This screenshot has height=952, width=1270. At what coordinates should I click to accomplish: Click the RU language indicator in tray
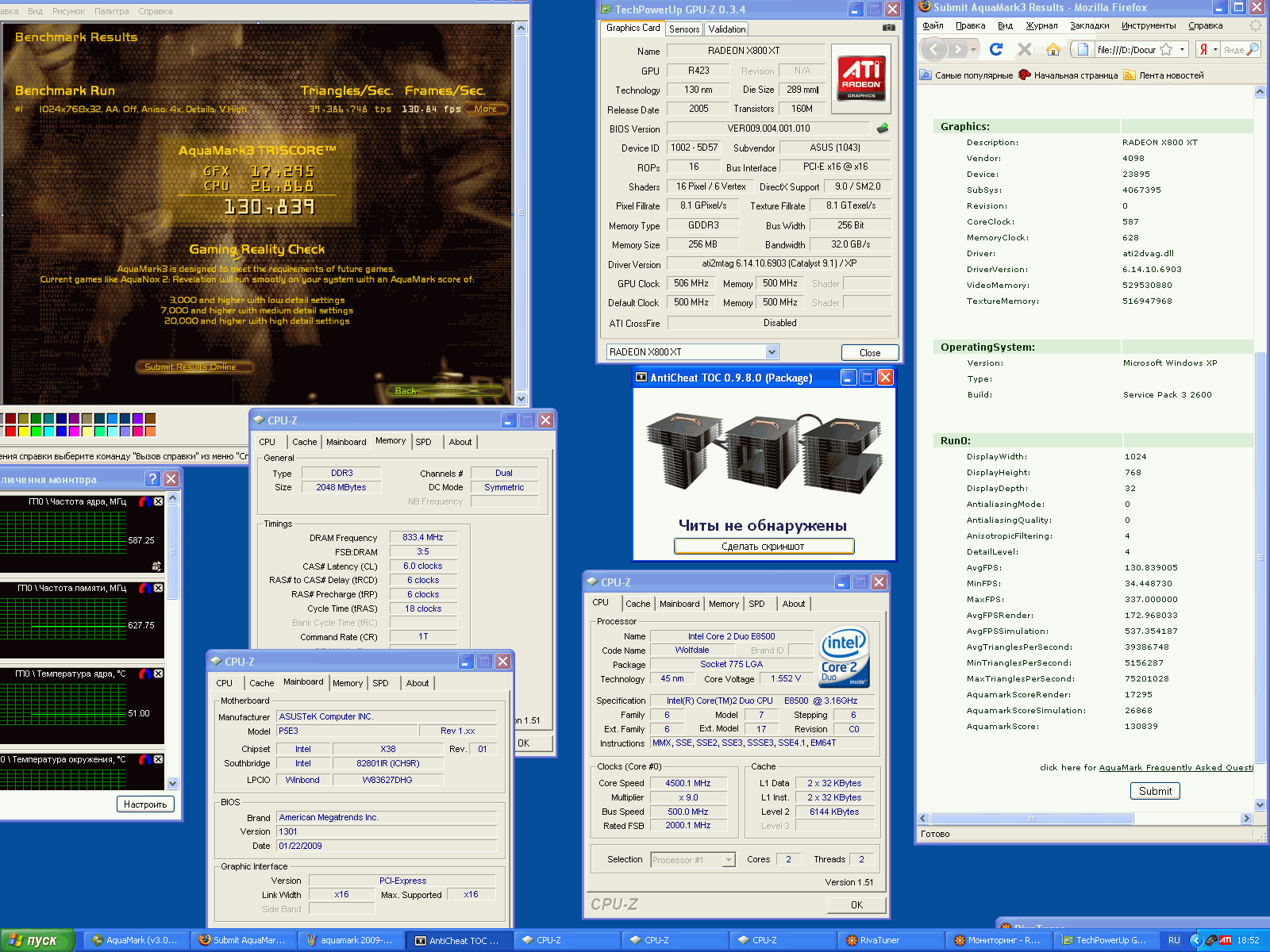pyautogui.click(x=1174, y=940)
